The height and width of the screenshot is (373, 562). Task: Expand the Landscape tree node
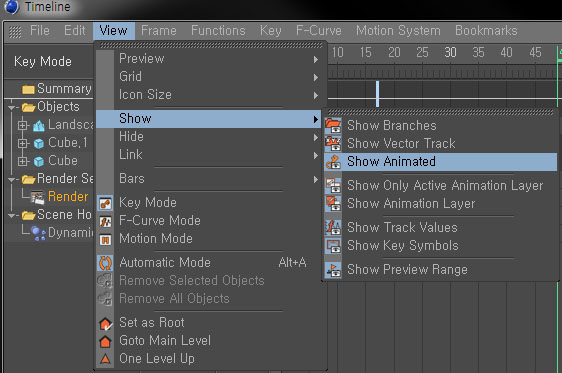pyautogui.click(x=23, y=125)
